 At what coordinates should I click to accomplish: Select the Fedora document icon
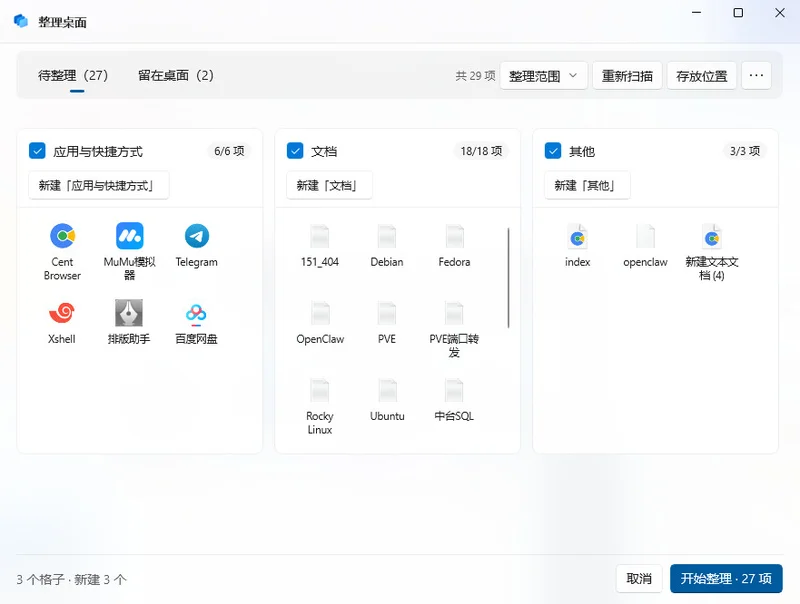[454, 236]
